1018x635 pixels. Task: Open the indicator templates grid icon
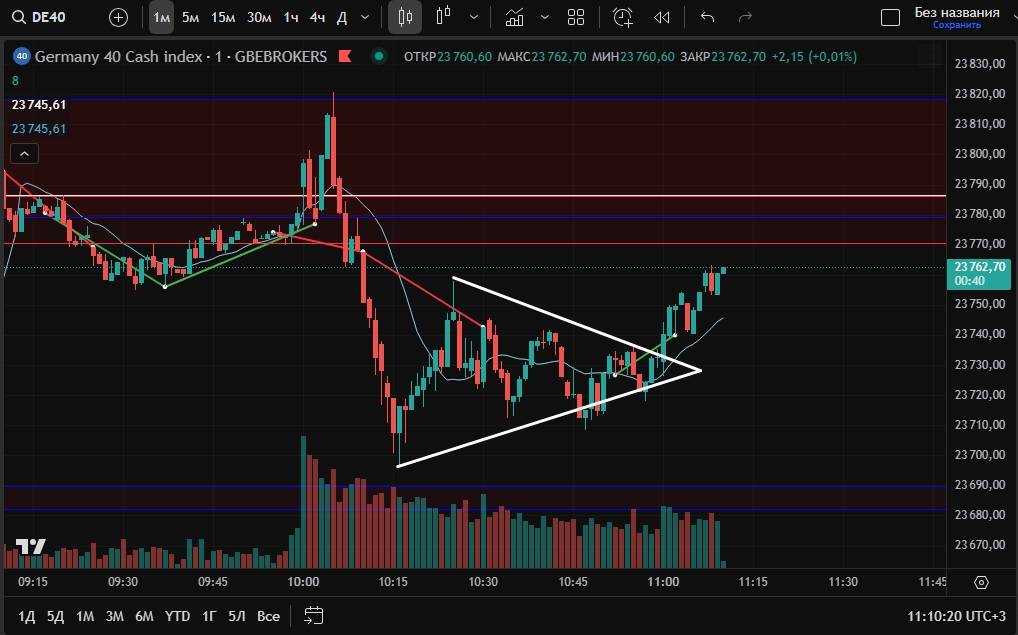[x=576, y=18]
